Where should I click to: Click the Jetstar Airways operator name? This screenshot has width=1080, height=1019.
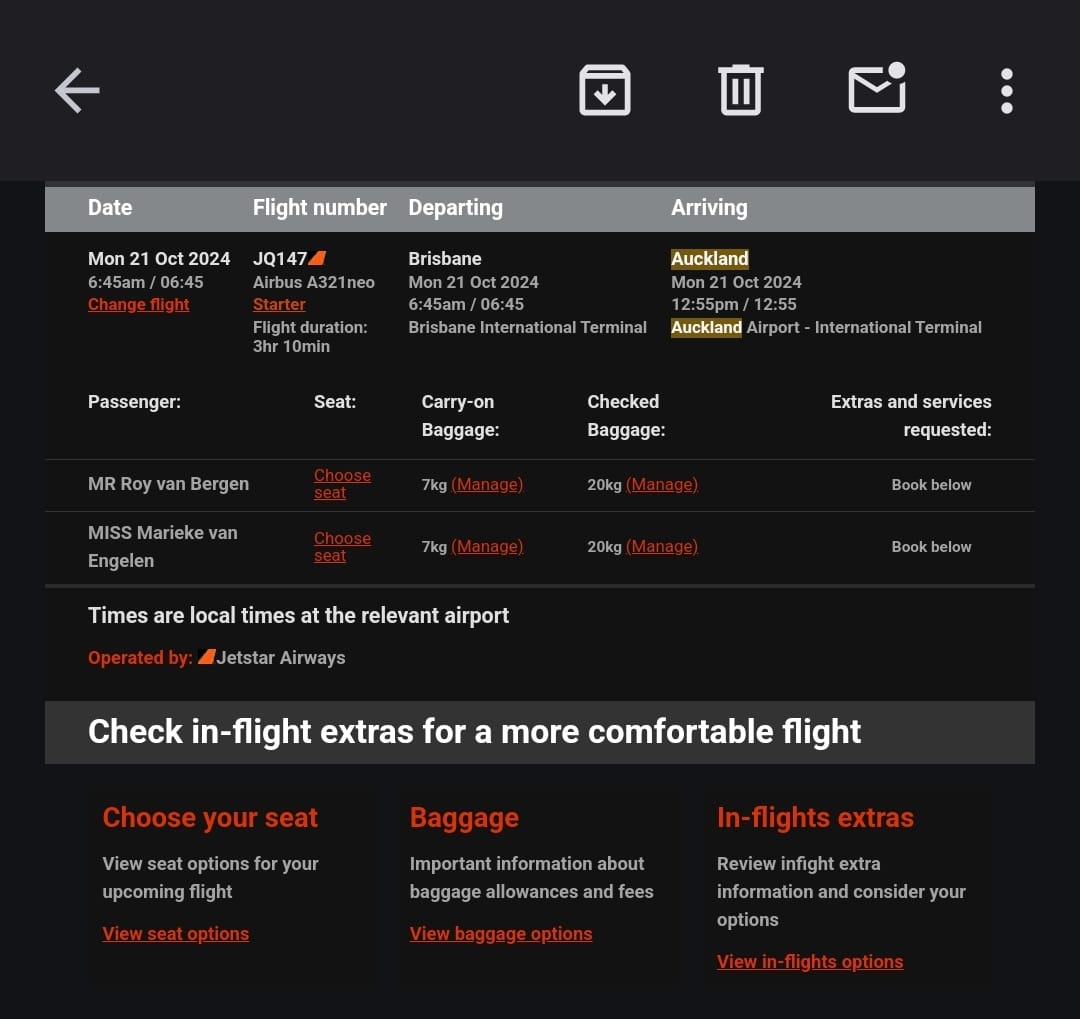(280, 657)
